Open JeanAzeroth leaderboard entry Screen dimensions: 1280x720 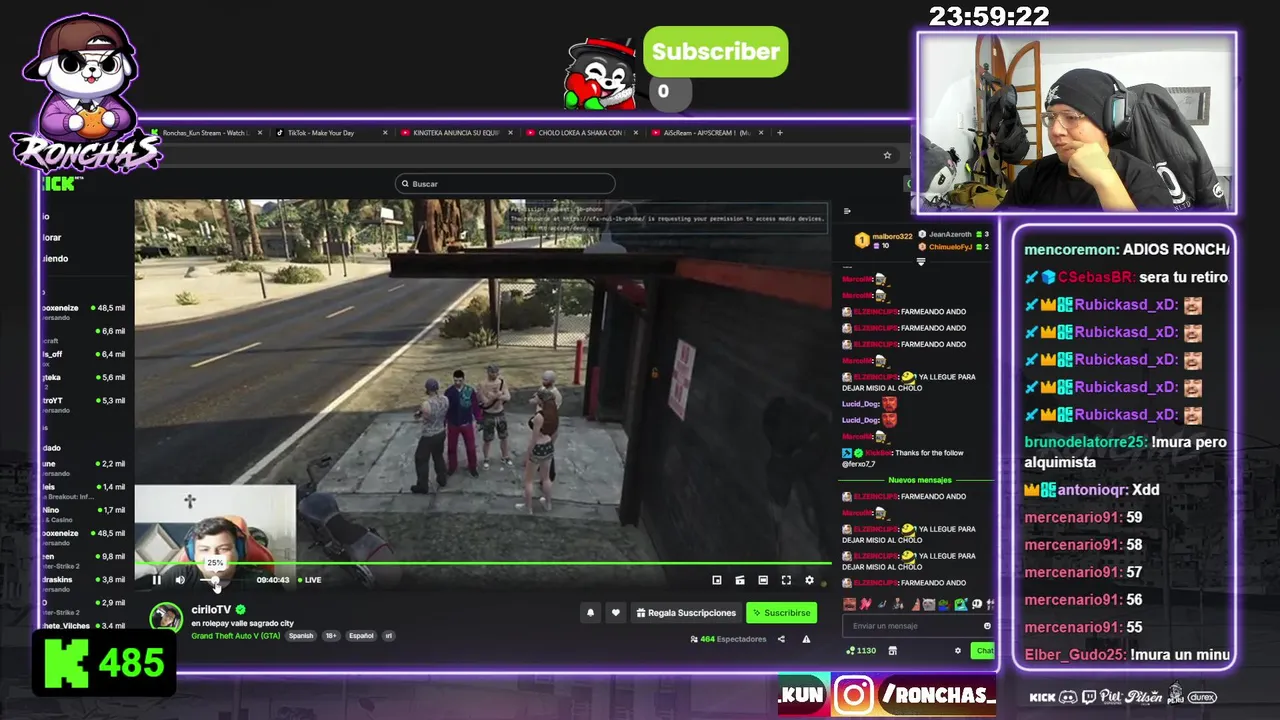click(953, 234)
